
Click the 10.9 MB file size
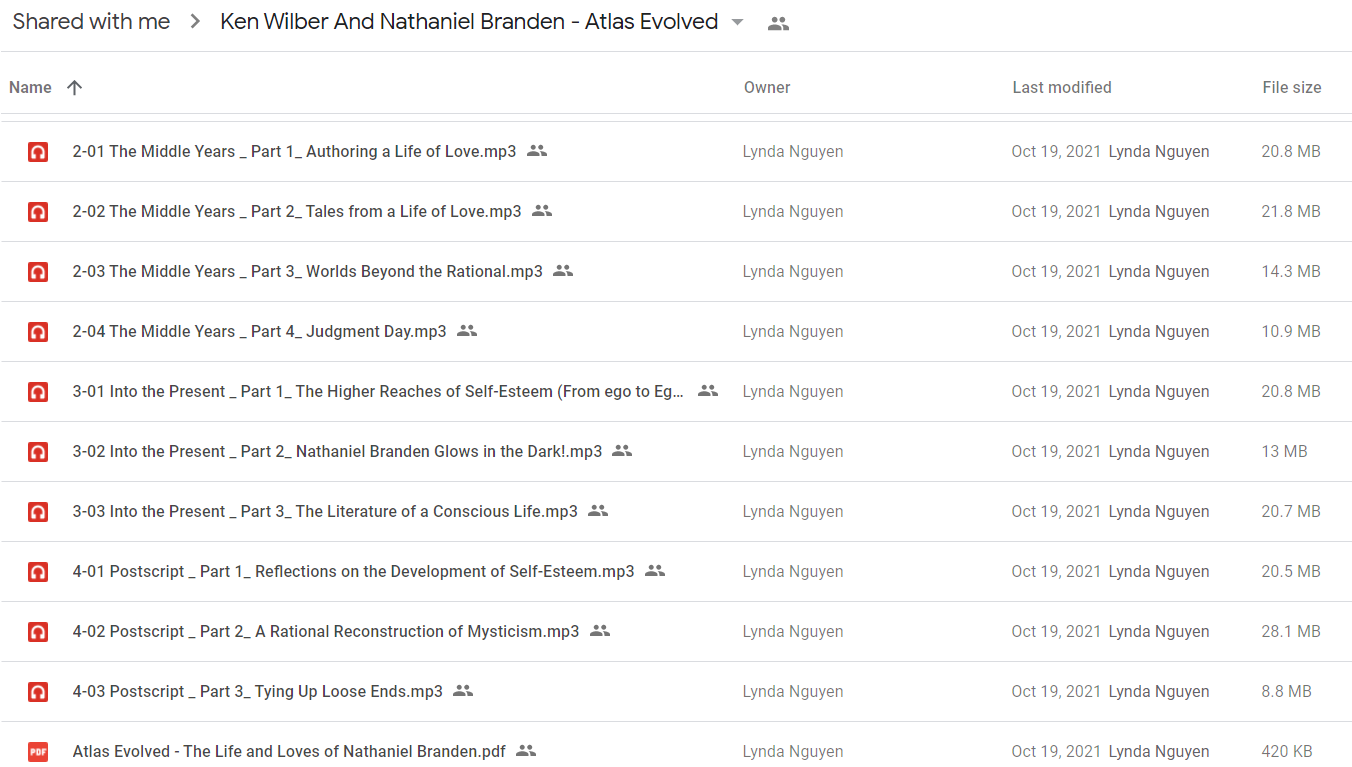[x=1291, y=332]
